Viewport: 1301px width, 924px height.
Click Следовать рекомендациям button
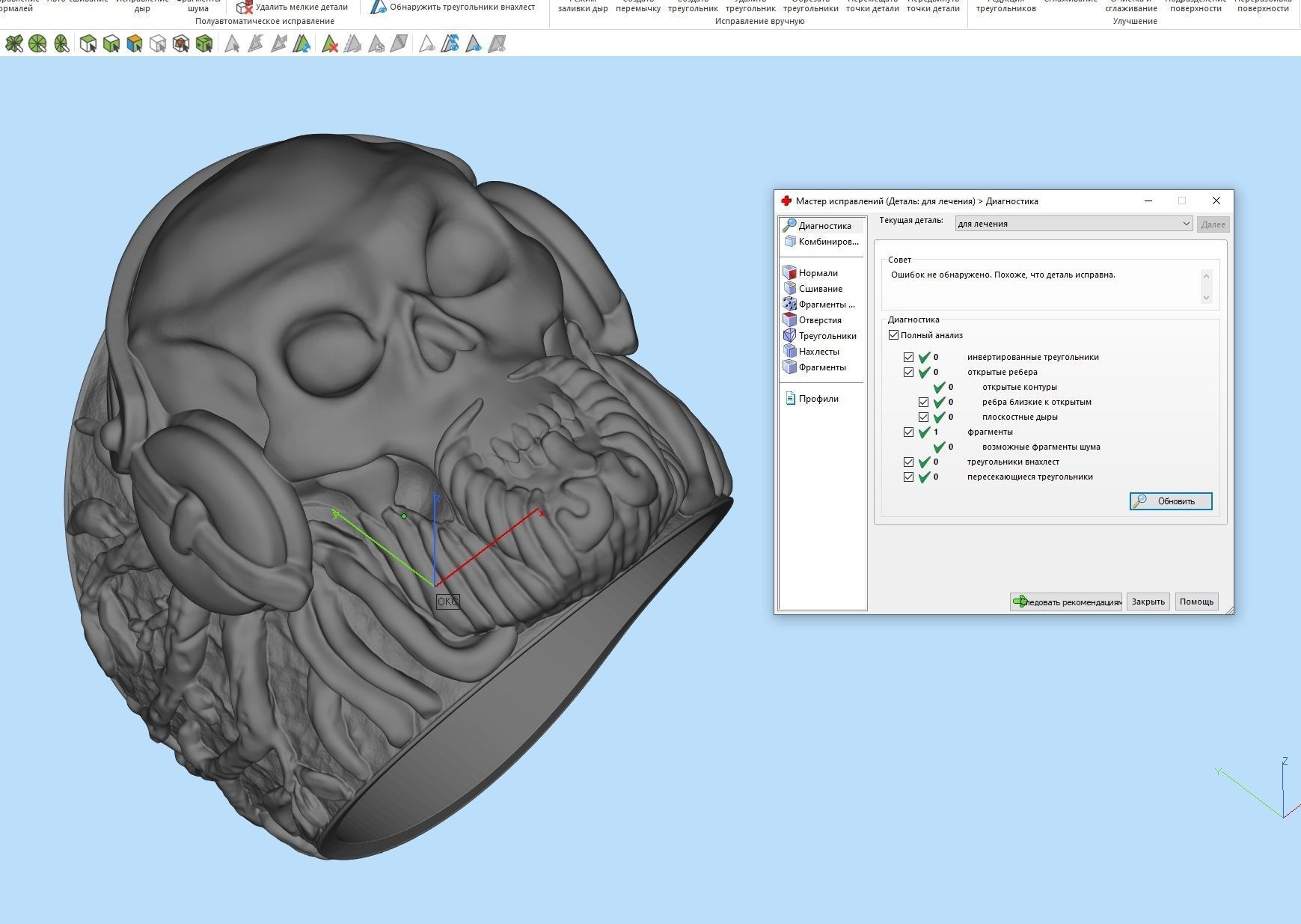tap(1066, 602)
